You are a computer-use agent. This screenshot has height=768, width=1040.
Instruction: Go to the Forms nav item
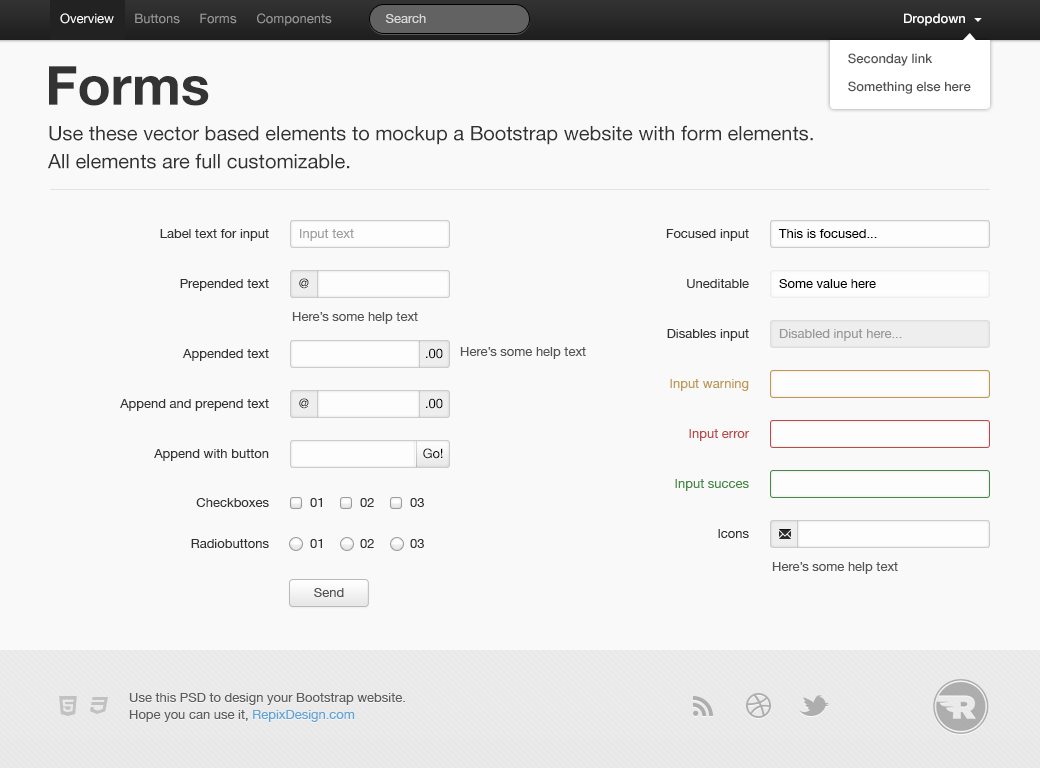coord(218,19)
